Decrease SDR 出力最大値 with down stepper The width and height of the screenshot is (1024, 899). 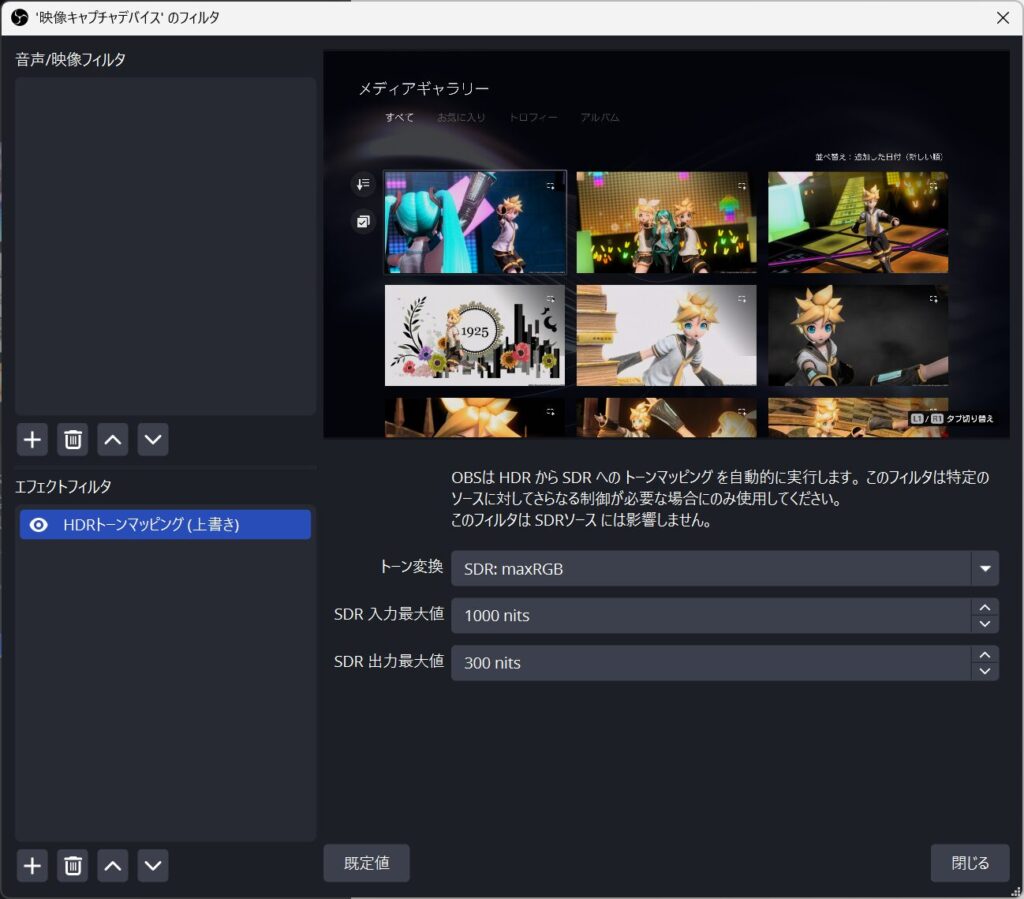pyautogui.click(x=985, y=671)
